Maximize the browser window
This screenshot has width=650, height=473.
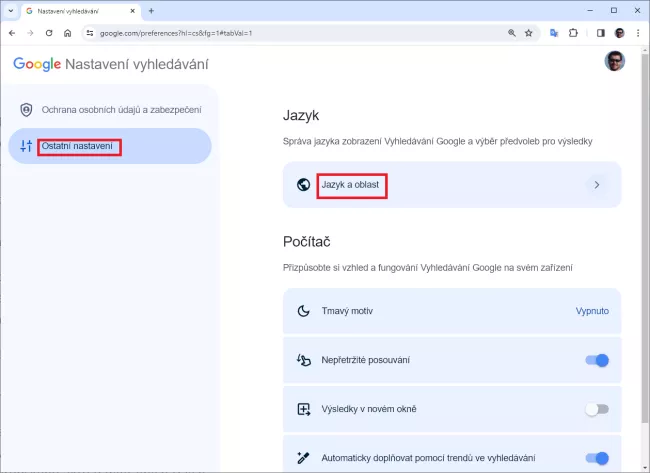pyautogui.click(x=614, y=10)
